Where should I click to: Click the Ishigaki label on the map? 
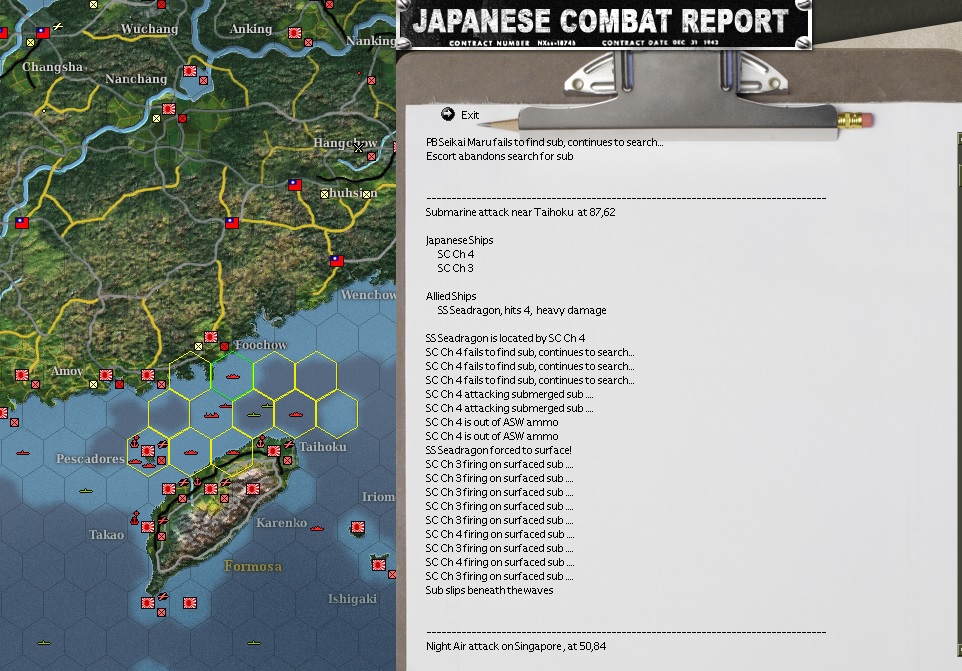(x=352, y=599)
